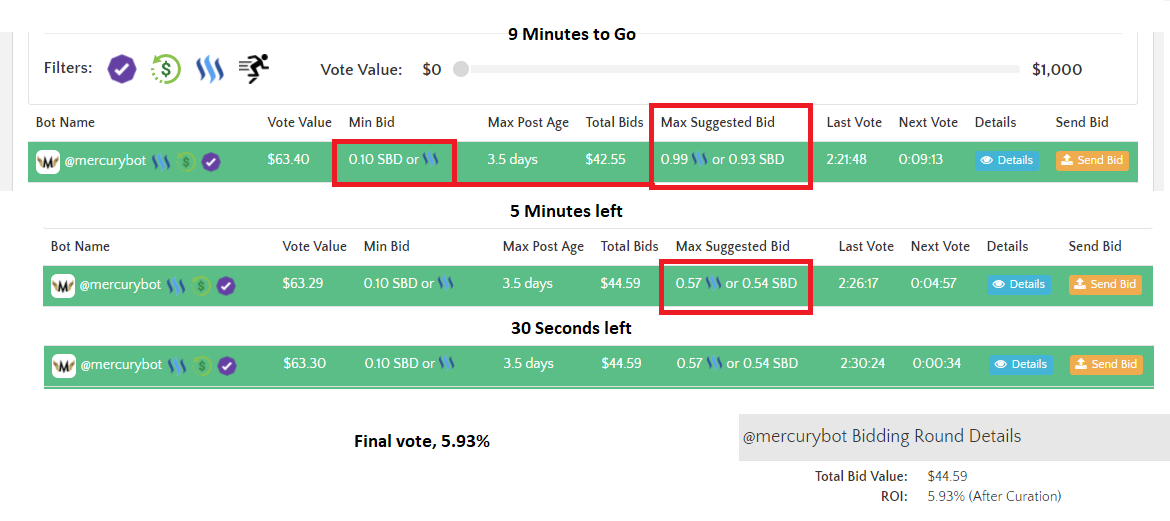Click Send Bid button in 0:00:34 row

pos(1106,364)
